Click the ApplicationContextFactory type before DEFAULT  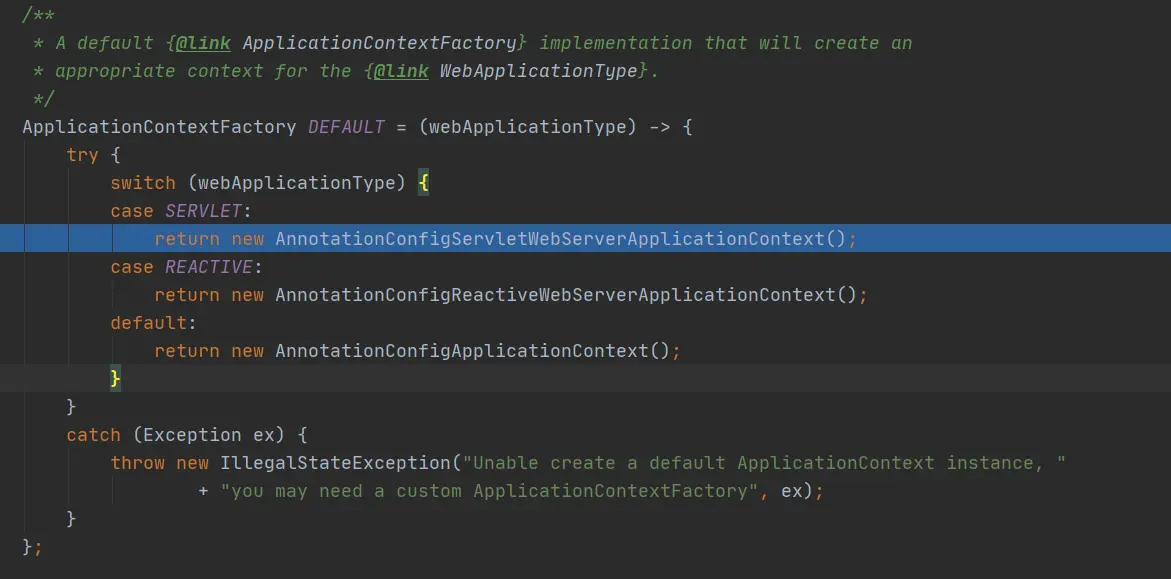pos(159,127)
